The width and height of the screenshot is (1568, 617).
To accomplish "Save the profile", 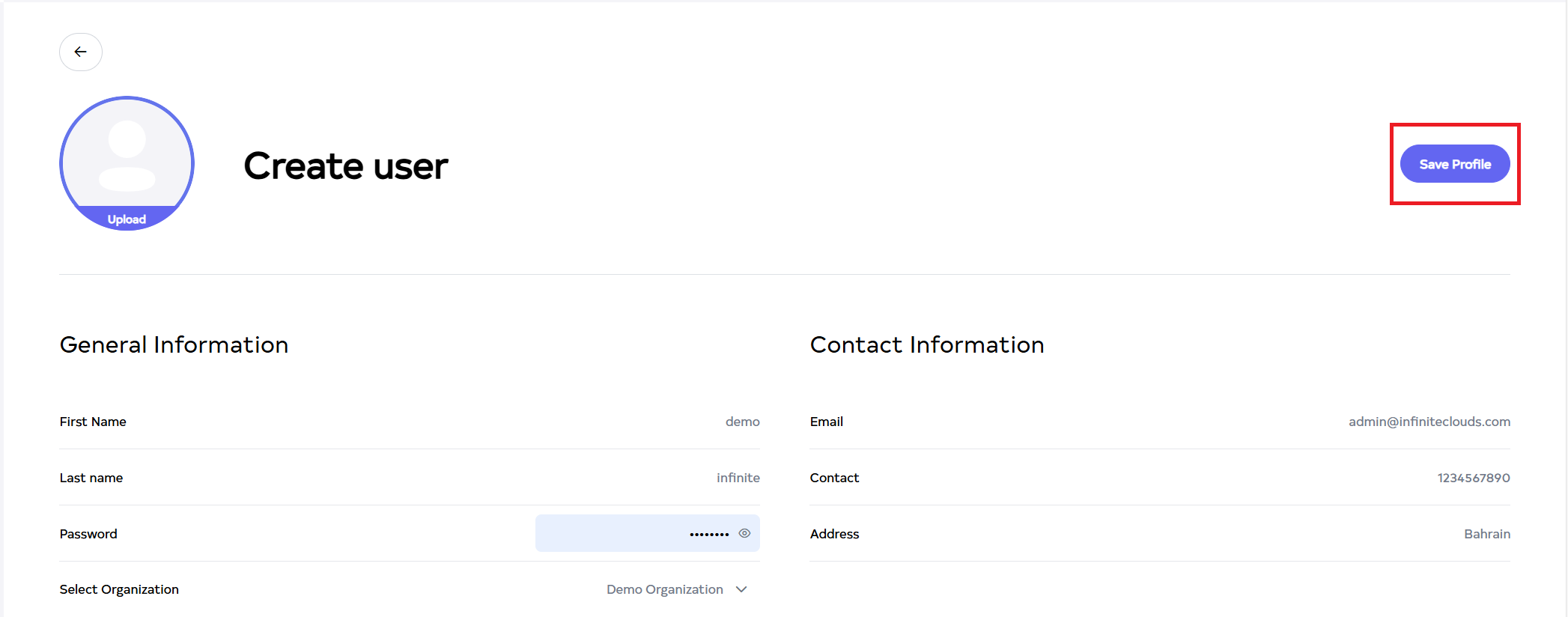I will point(1454,164).
